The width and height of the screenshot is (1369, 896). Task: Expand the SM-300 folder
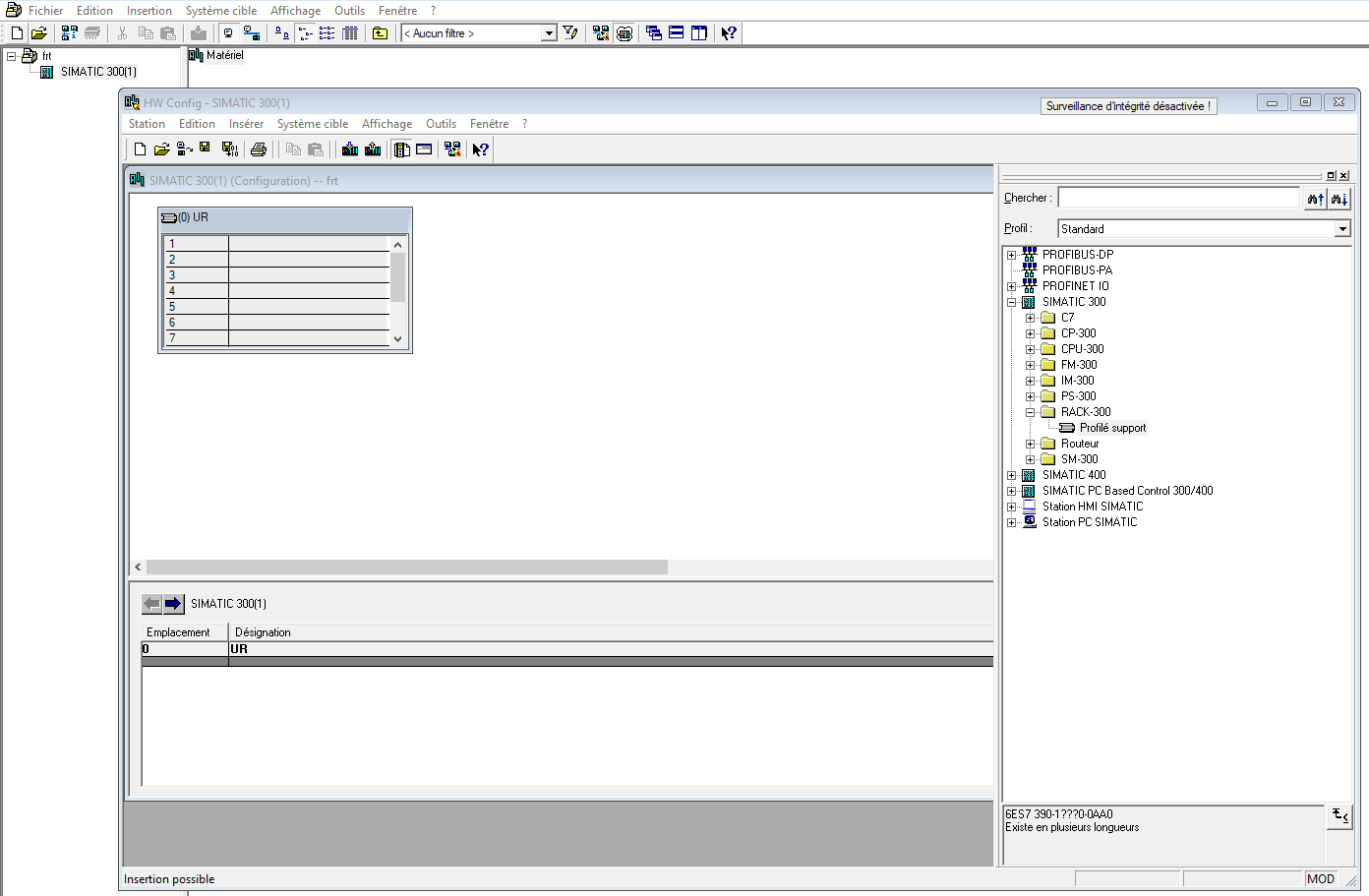(x=1030, y=459)
